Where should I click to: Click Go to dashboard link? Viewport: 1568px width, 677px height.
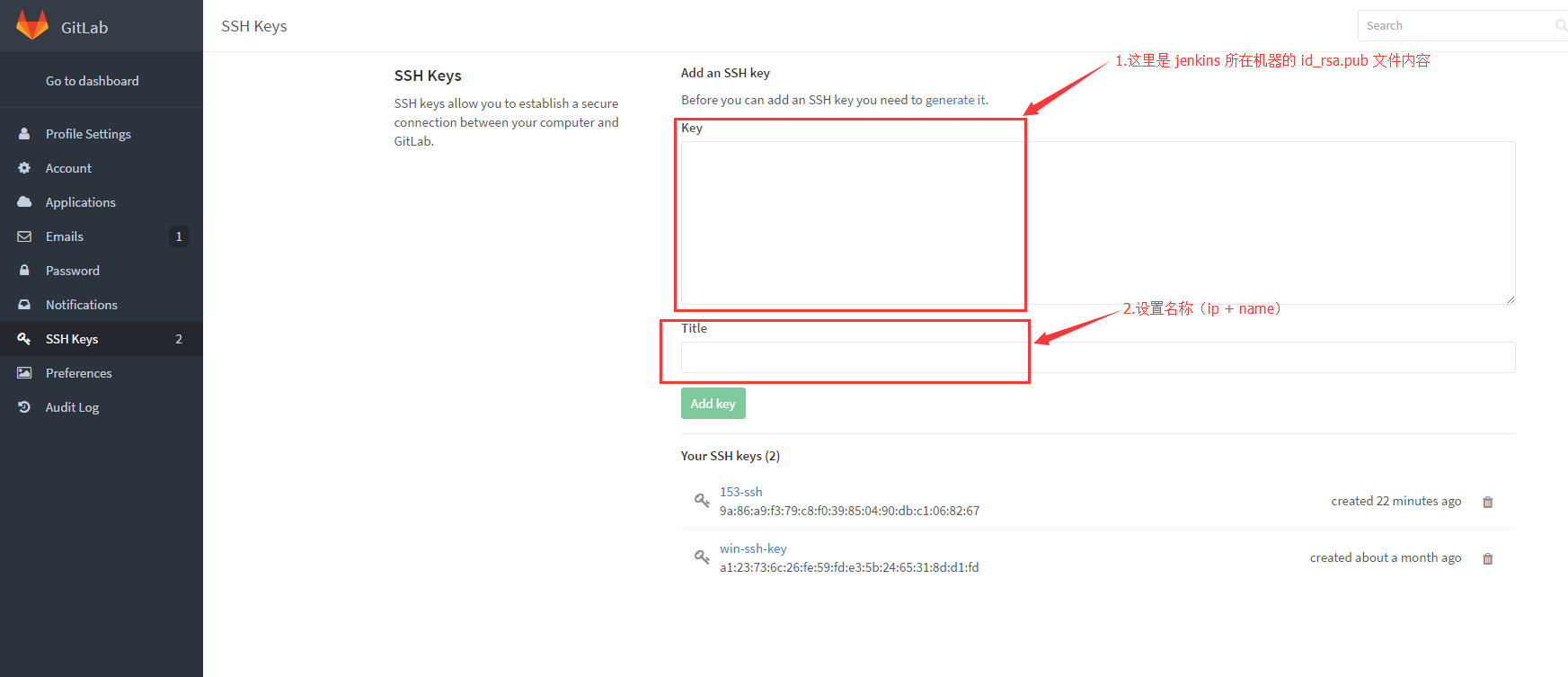93,81
